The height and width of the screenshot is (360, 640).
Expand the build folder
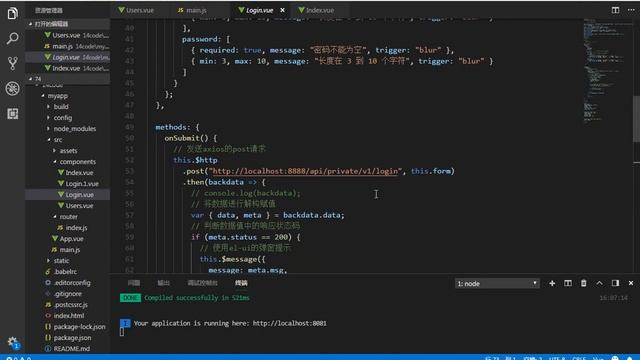point(61,107)
